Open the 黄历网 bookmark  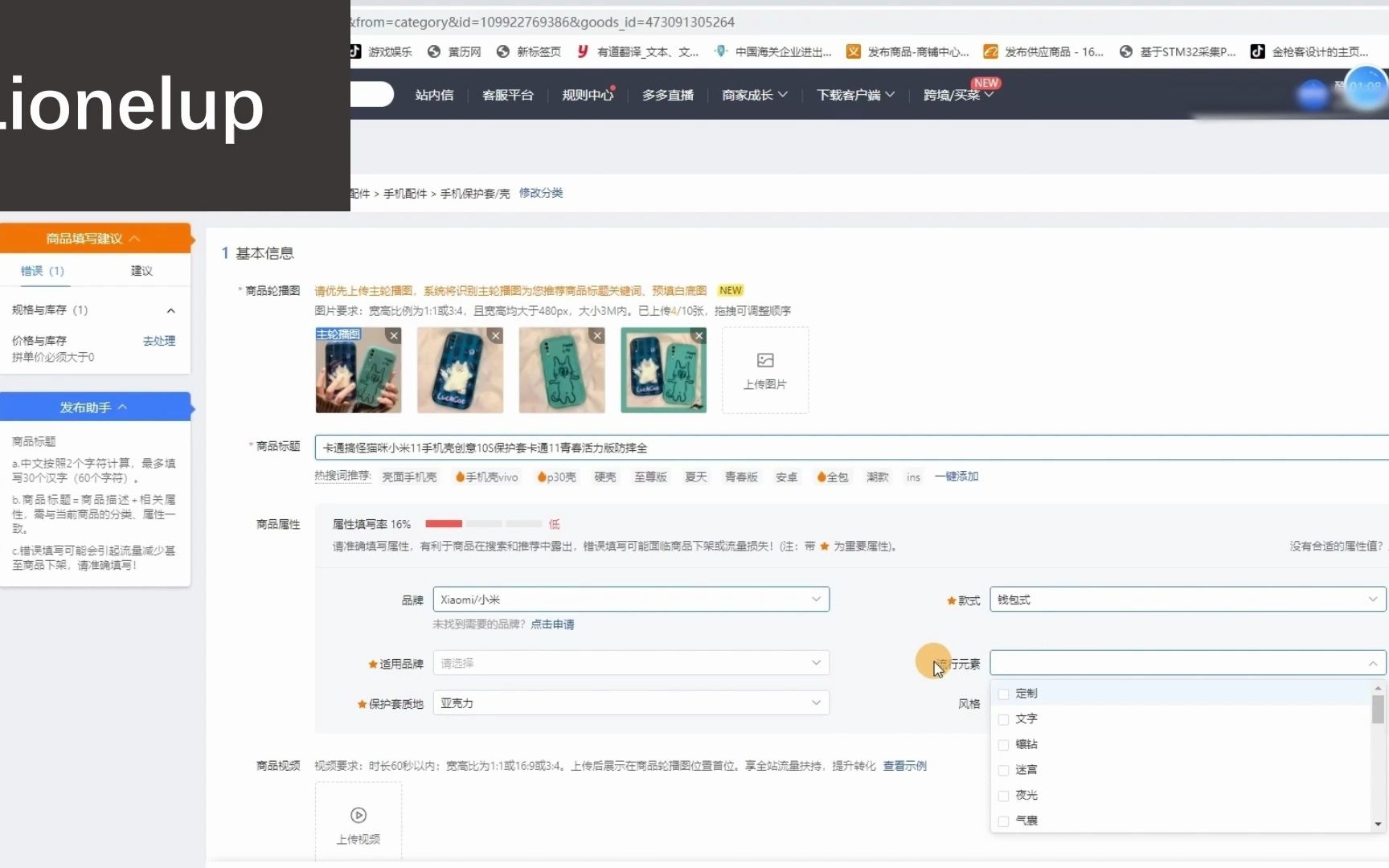pos(455,51)
